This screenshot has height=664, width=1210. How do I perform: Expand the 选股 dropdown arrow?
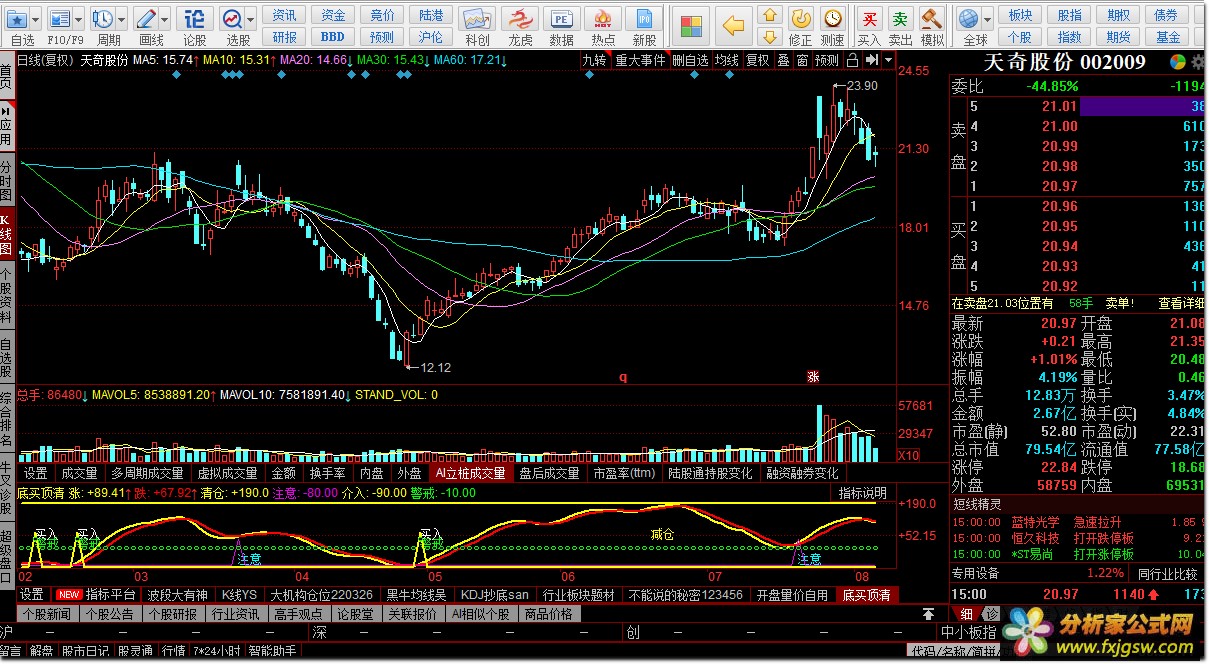tap(251, 18)
